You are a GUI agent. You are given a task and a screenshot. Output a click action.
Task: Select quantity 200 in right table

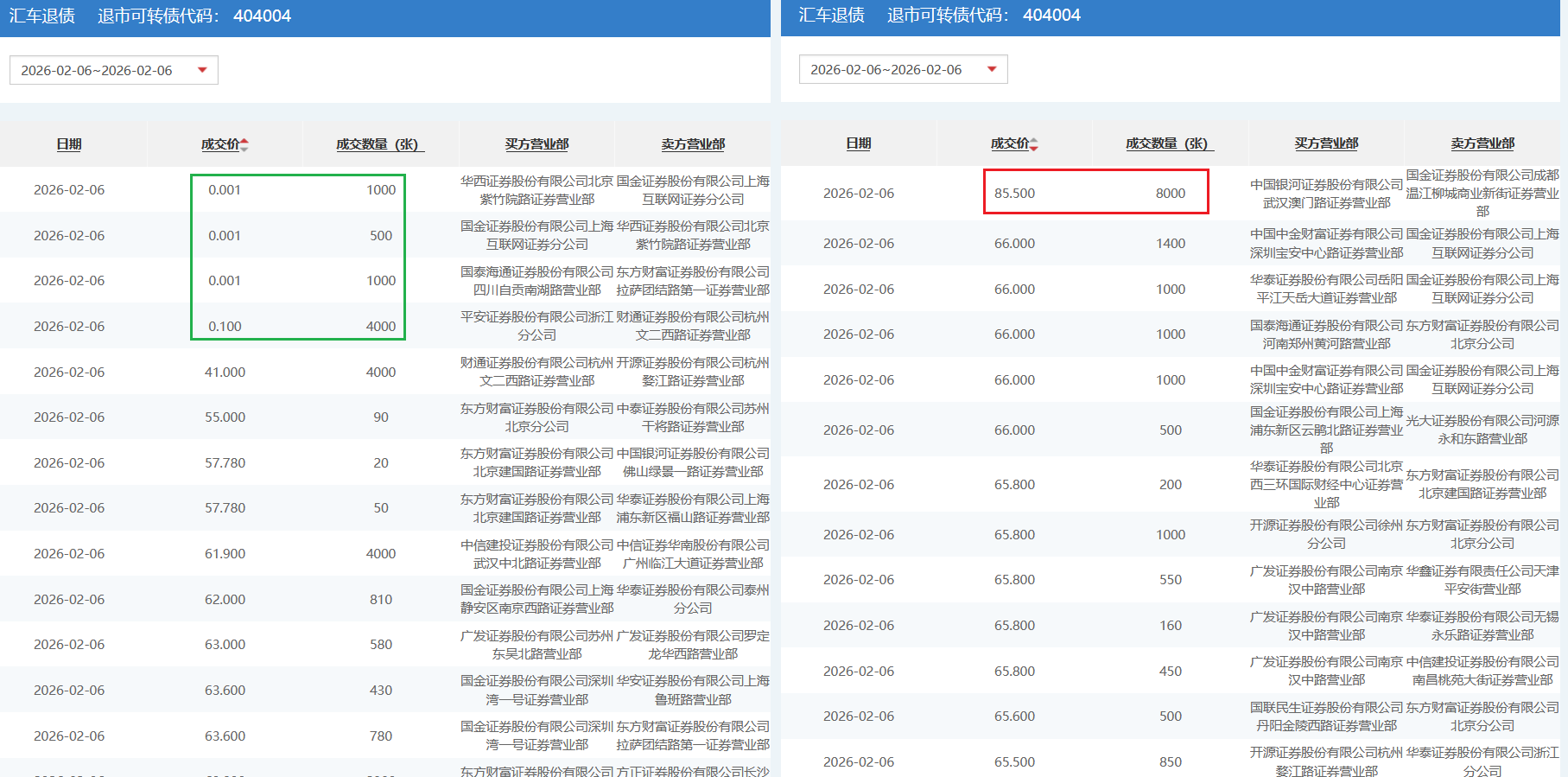click(x=1171, y=485)
